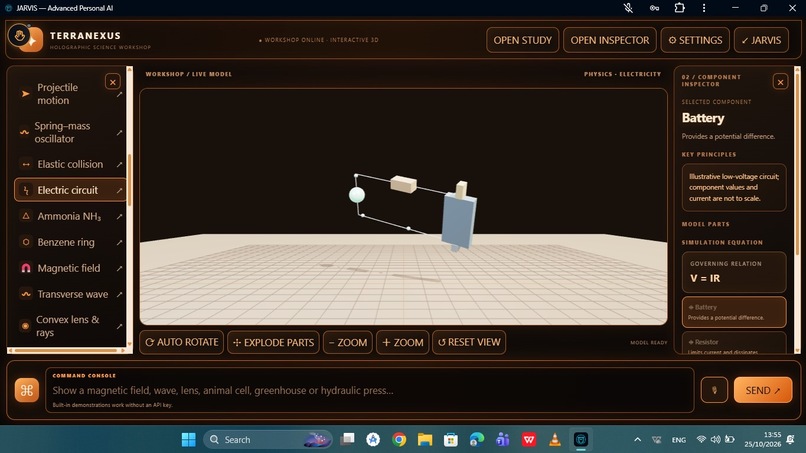
Task: Click the OPEN STUDY button
Action: pyautogui.click(x=522, y=40)
